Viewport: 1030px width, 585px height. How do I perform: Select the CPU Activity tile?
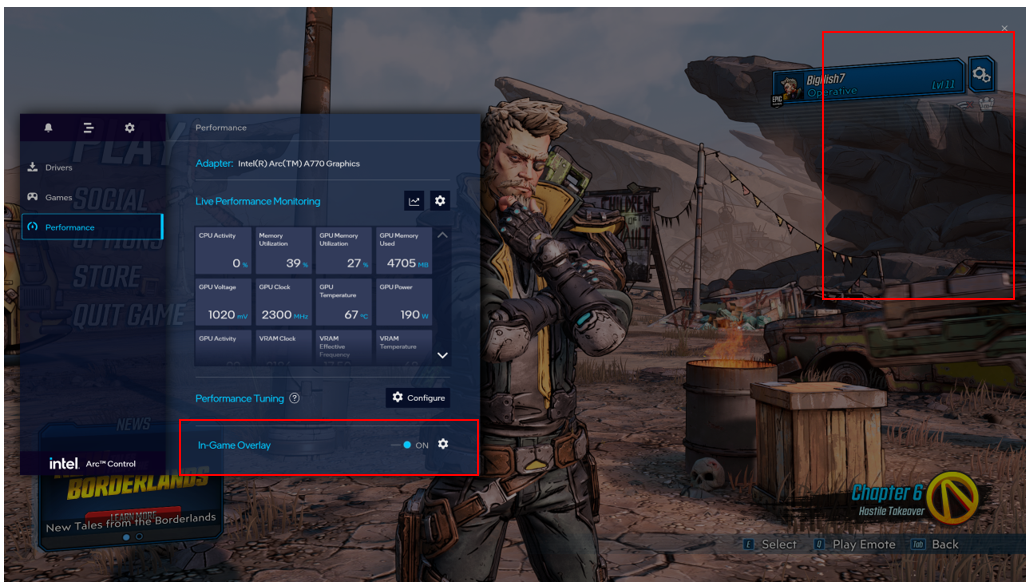click(x=223, y=250)
